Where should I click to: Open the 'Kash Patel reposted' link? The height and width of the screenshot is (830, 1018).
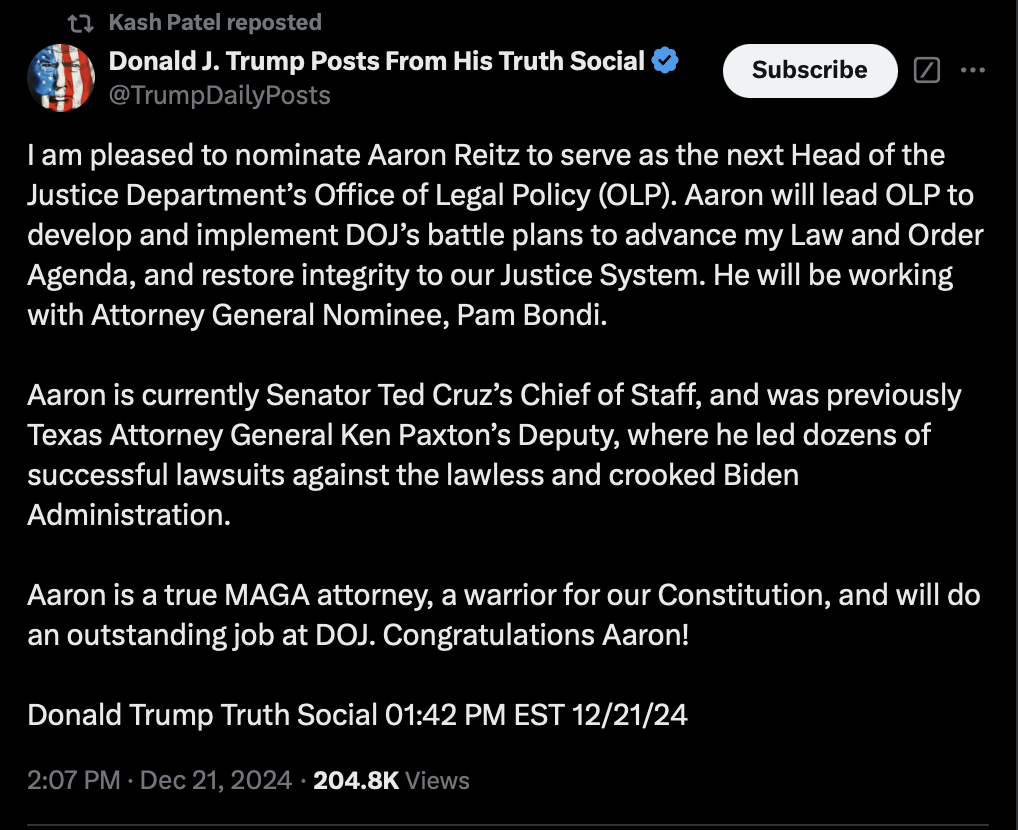[215, 22]
